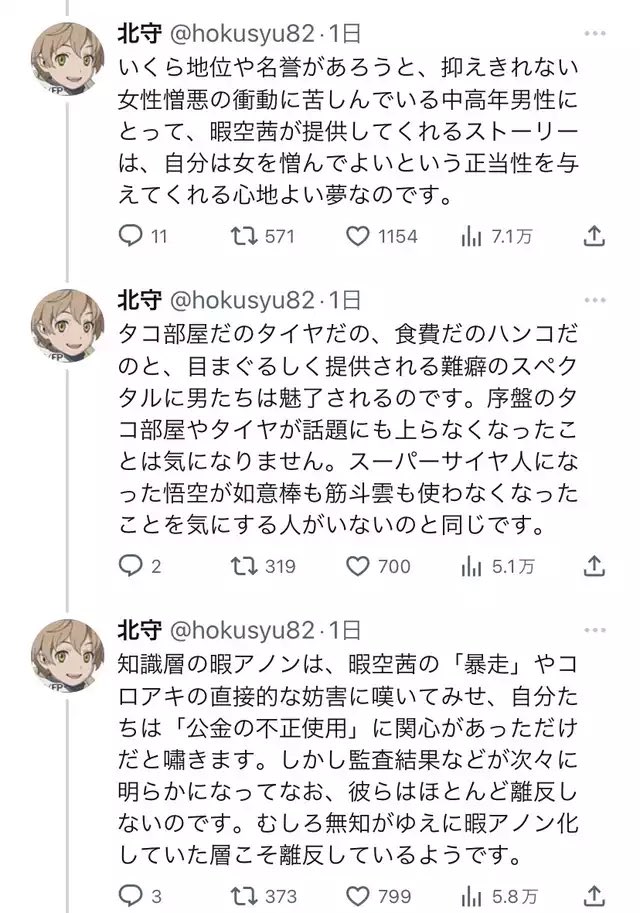
Task: Open more options on first tweet
Action: [x=595, y=33]
